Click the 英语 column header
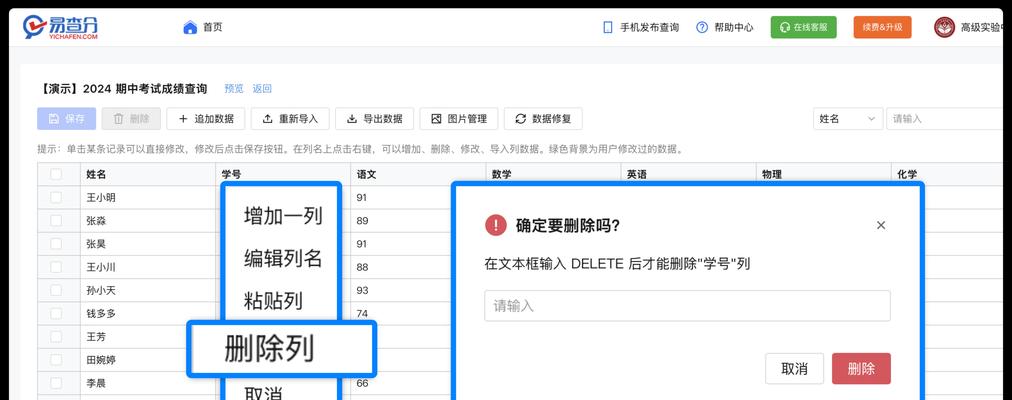 [688, 174]
